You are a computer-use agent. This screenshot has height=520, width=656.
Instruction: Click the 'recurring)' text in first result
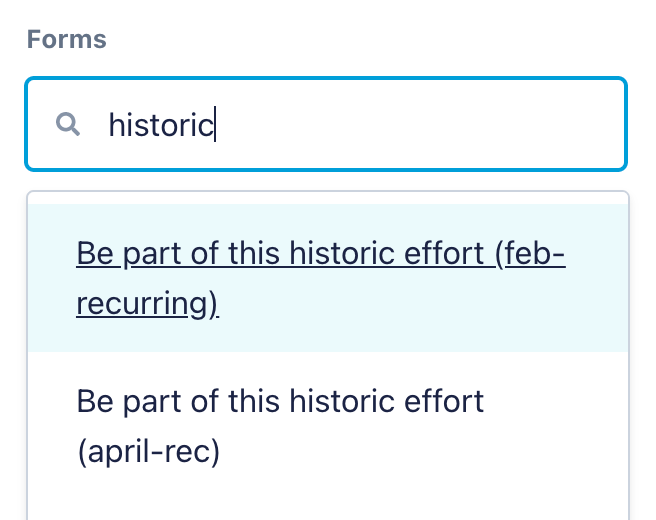click(147, 304)
